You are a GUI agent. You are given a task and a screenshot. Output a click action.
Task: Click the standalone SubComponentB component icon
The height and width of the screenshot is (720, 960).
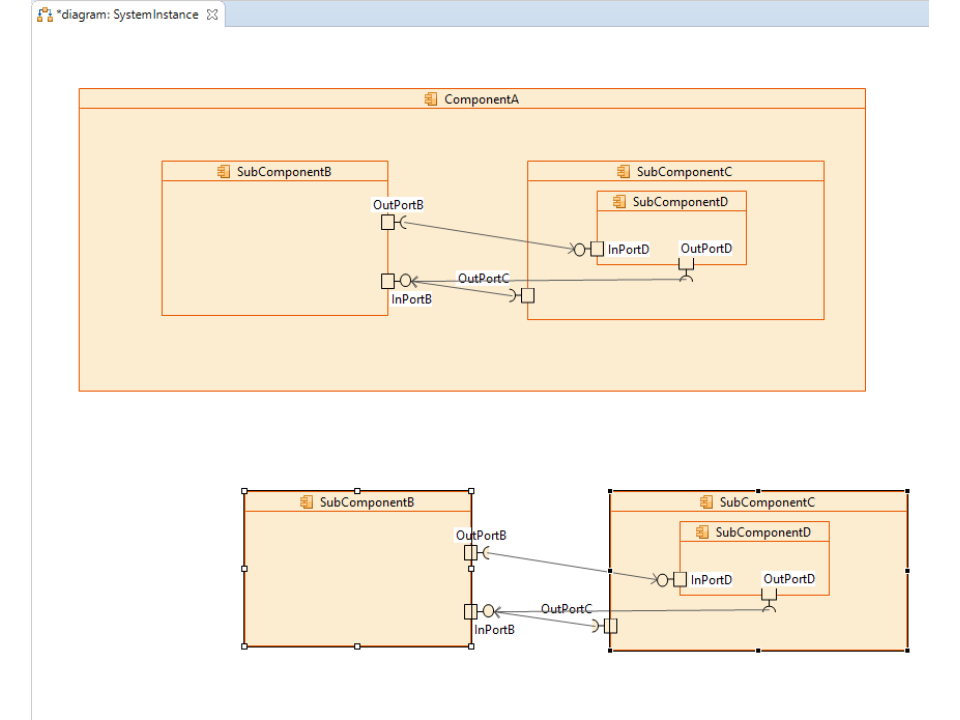click(307, 502)
